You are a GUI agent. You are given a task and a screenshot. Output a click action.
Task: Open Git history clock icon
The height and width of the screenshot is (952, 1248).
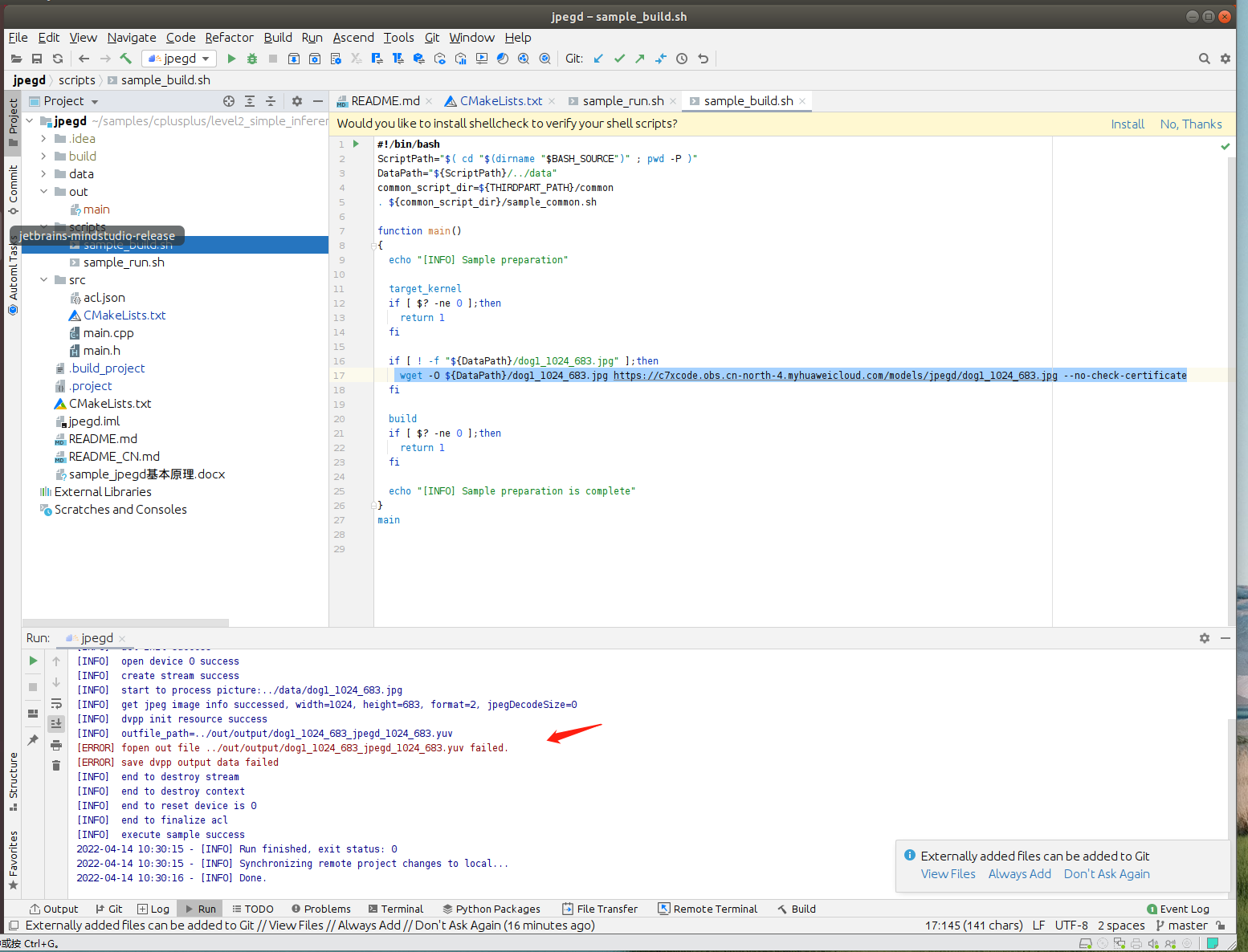[682, 59]
